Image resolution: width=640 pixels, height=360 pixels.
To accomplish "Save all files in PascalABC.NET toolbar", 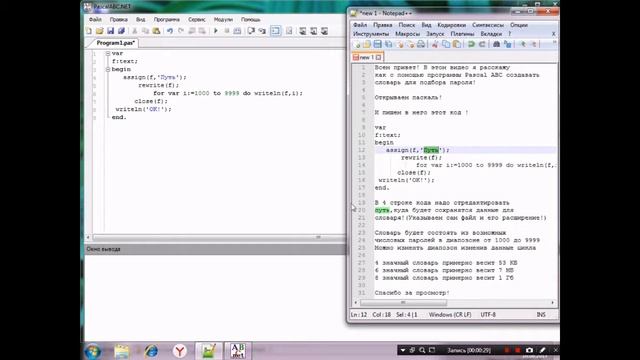I will 121,31.
